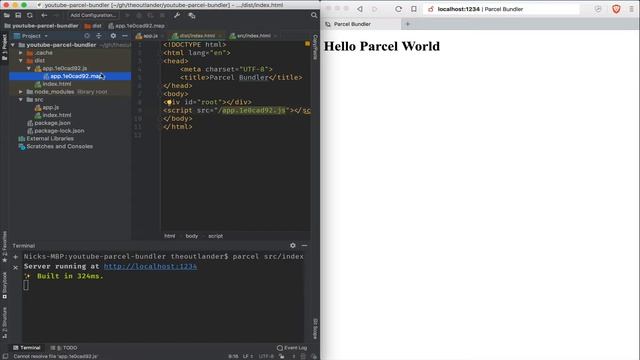Open Terminal panel gear settings
The image size is (640, 360).
(293, 245)
